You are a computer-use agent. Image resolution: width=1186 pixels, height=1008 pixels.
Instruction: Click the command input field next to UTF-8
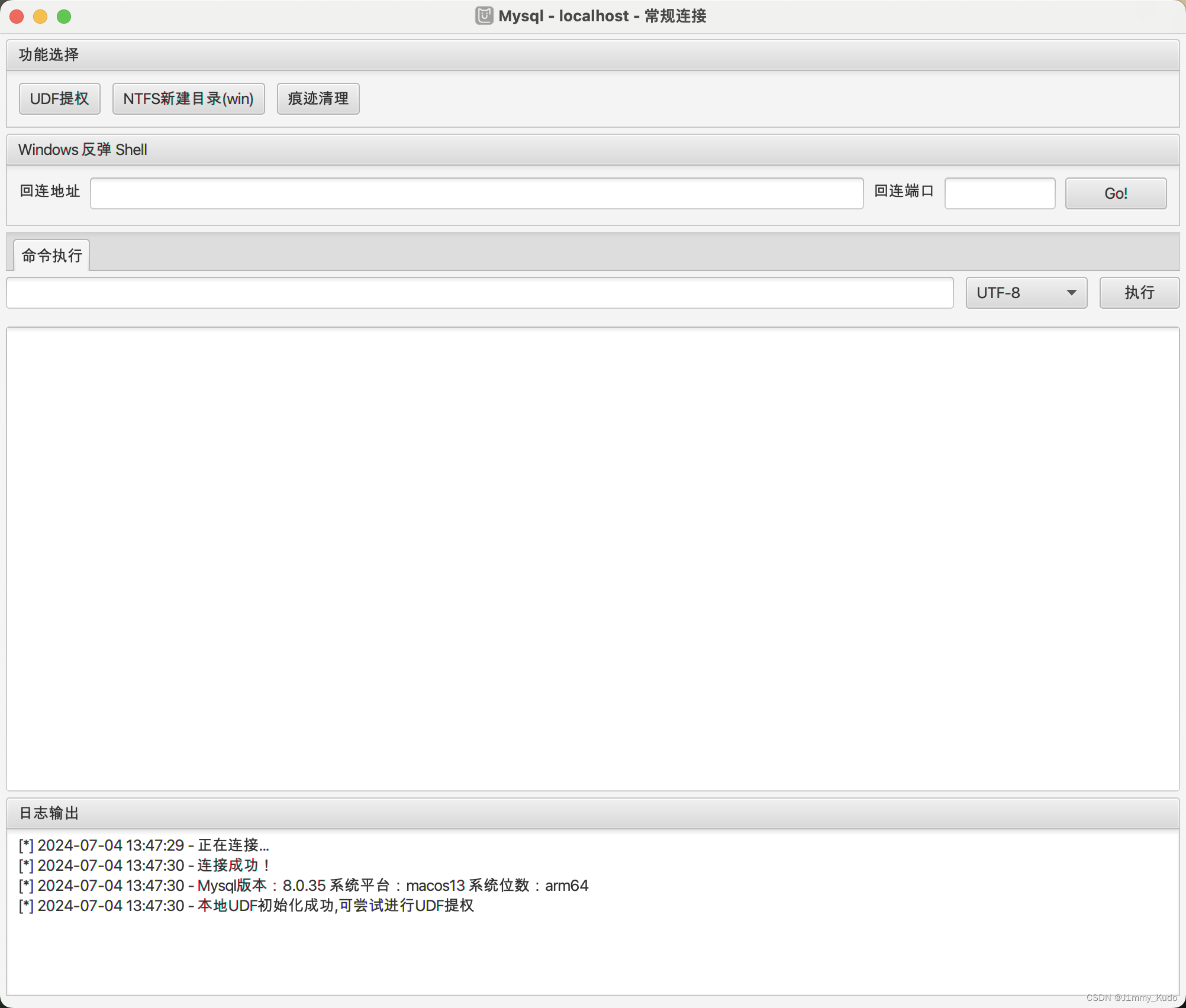[x=479, y=293]
